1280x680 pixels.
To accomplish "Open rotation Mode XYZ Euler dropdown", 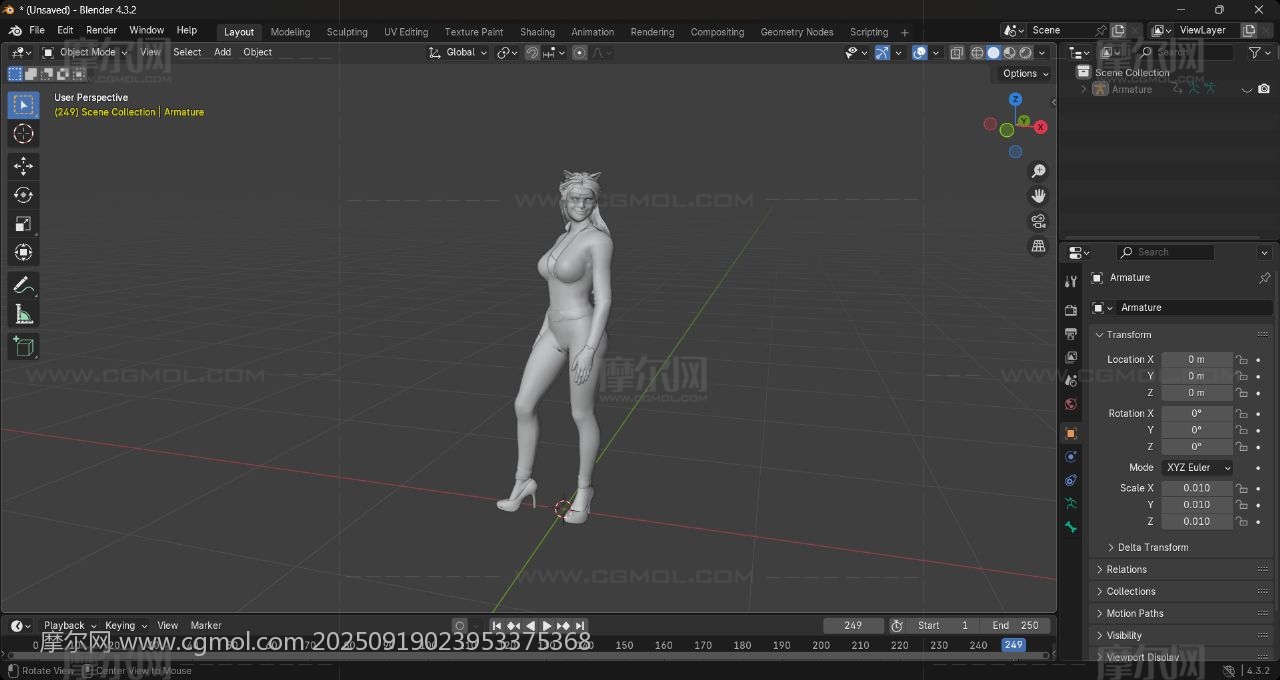I will [x=1197, y=468].
